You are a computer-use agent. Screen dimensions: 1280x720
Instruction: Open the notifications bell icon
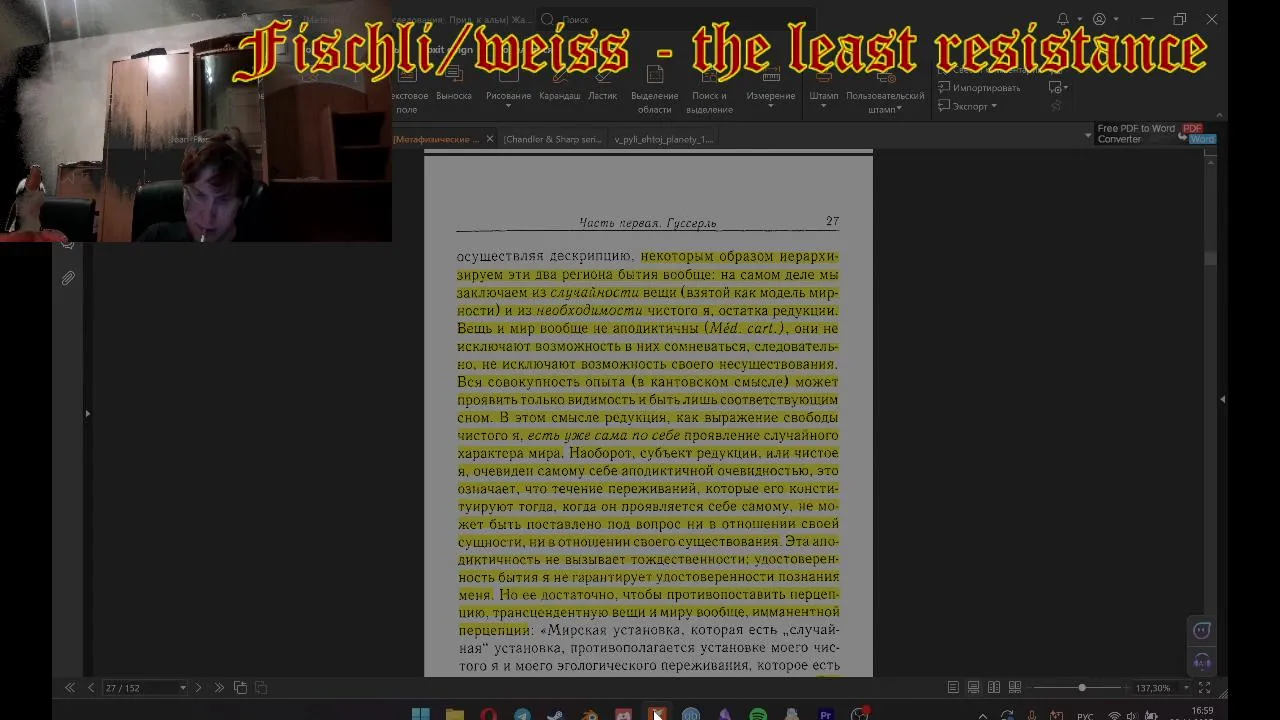(1063, 19)
